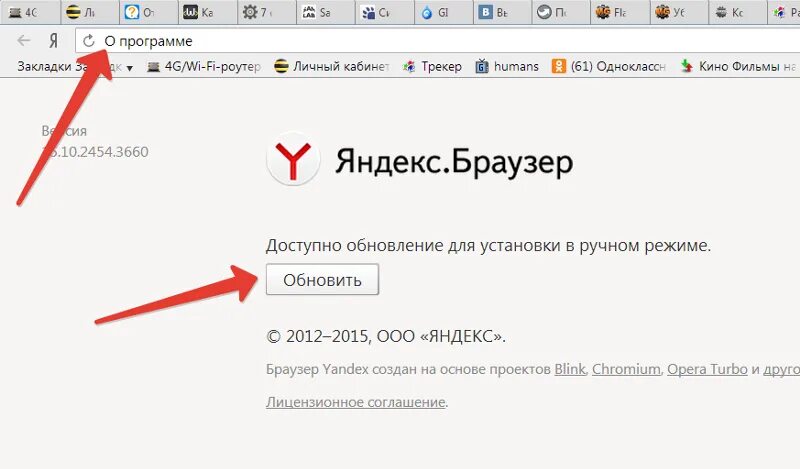Select the Кс tab
Viewport: 800px width, 469px height.
(738, 12)
